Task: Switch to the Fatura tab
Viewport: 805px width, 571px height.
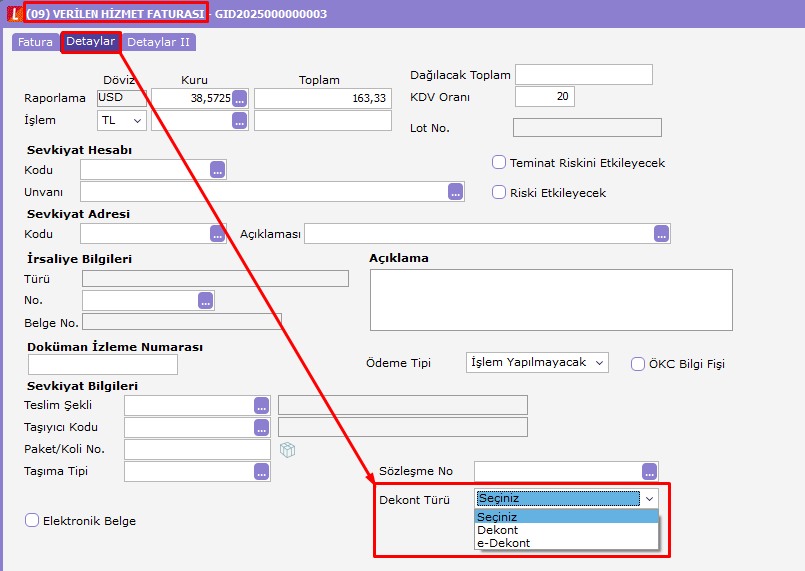Action: click(35, 42)
